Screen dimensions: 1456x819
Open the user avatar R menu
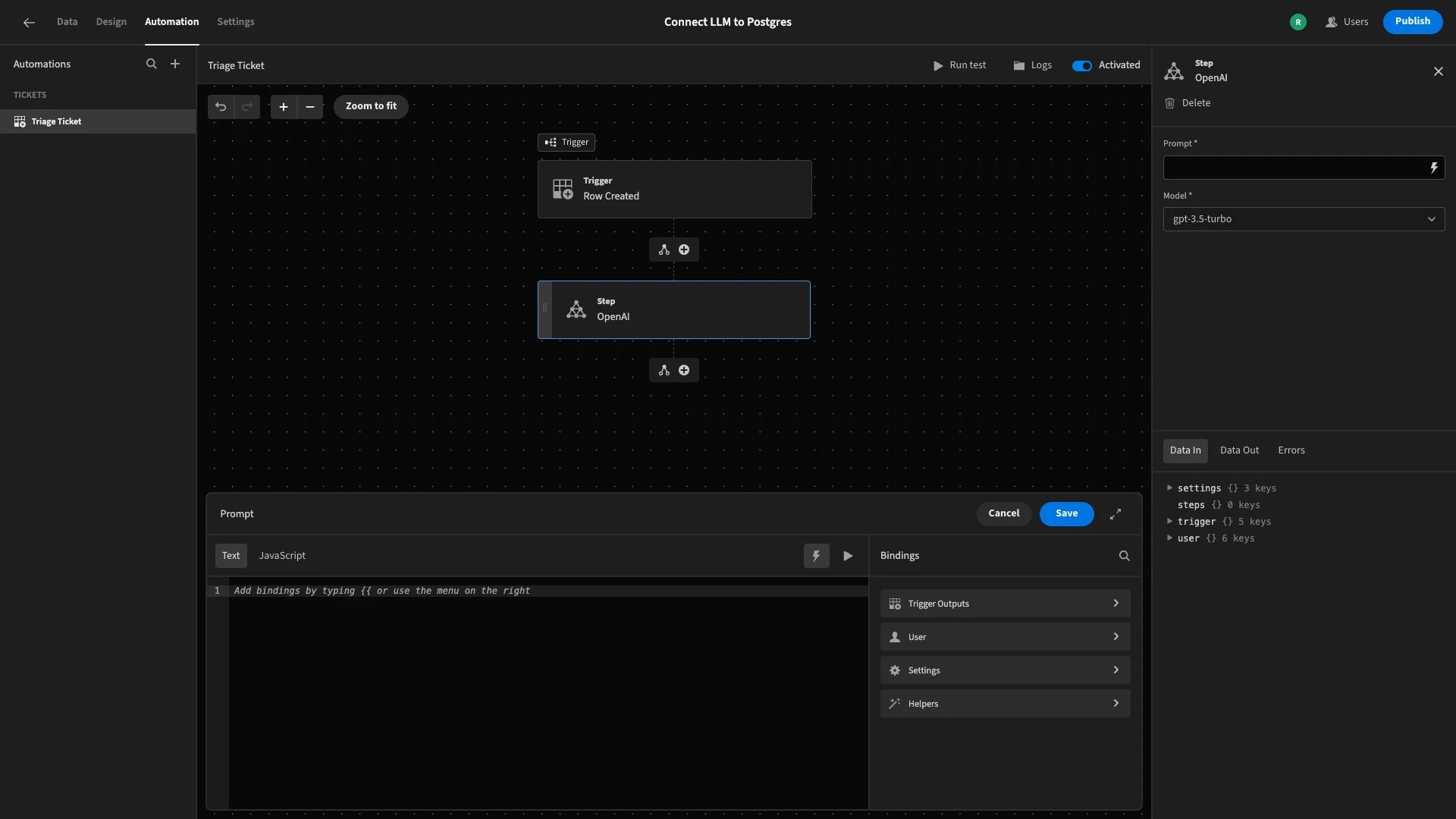pyautogui.click(x=1298, y=22)
